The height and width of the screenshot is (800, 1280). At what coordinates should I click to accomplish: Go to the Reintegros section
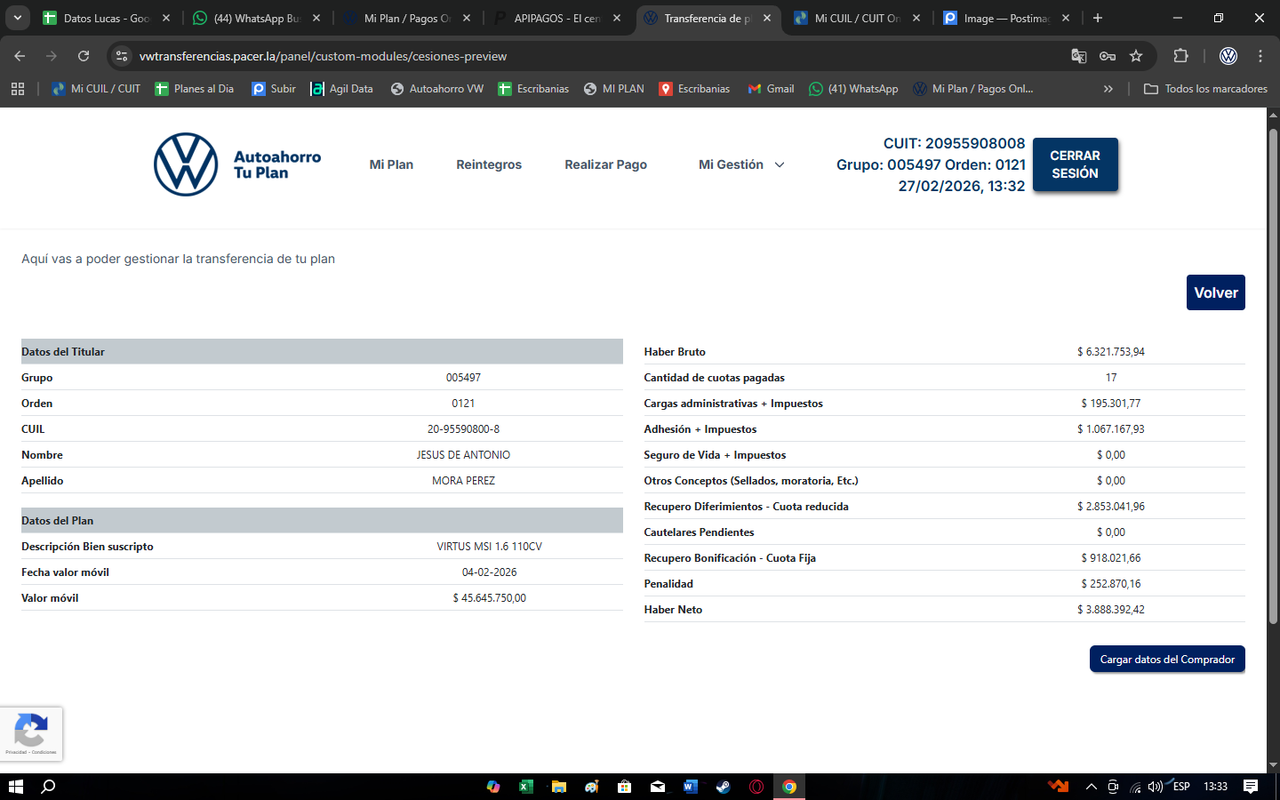pyautogui.click(x=489, y=164)
